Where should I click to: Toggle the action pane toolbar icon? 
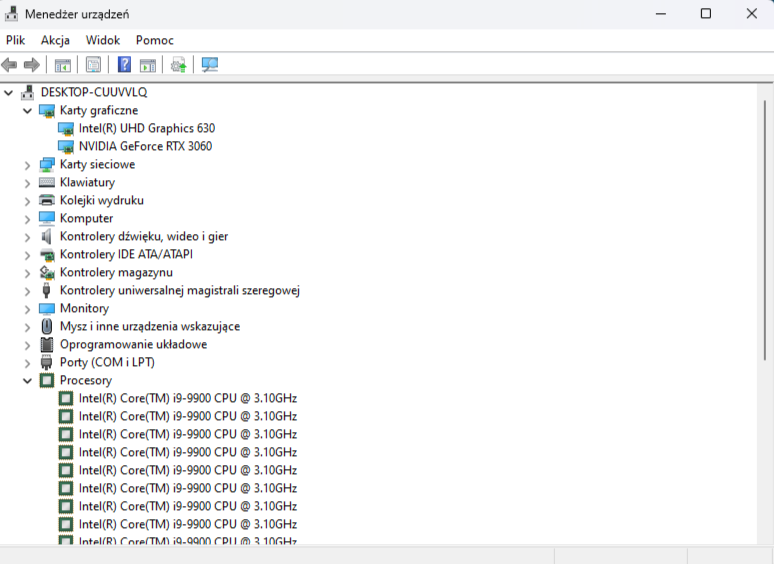[x=148, y=65]
